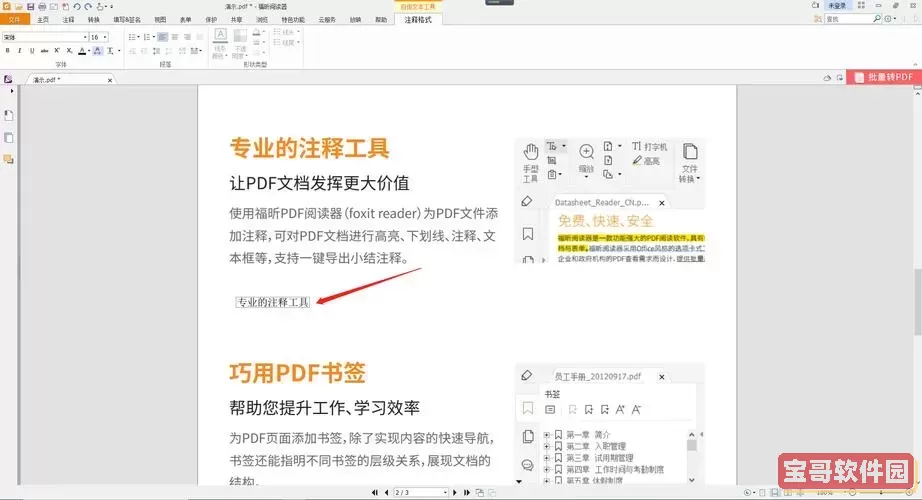Viewport: 922px width, 500px height.
Task: Click the 专业的注释工具 text box annotation
Action: 272,302
